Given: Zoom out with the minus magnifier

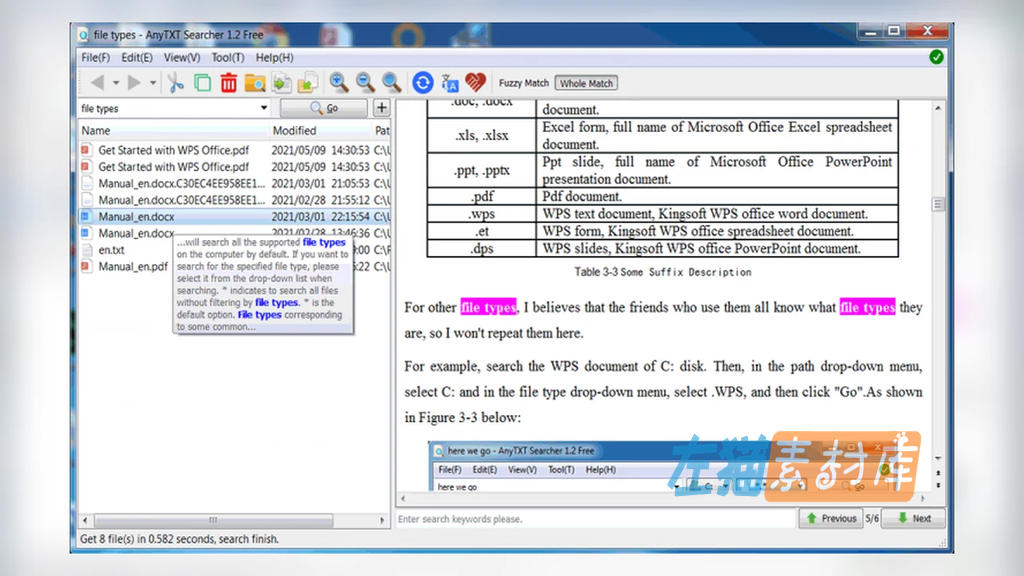Looking at the screenshot, I should [365, 82].
